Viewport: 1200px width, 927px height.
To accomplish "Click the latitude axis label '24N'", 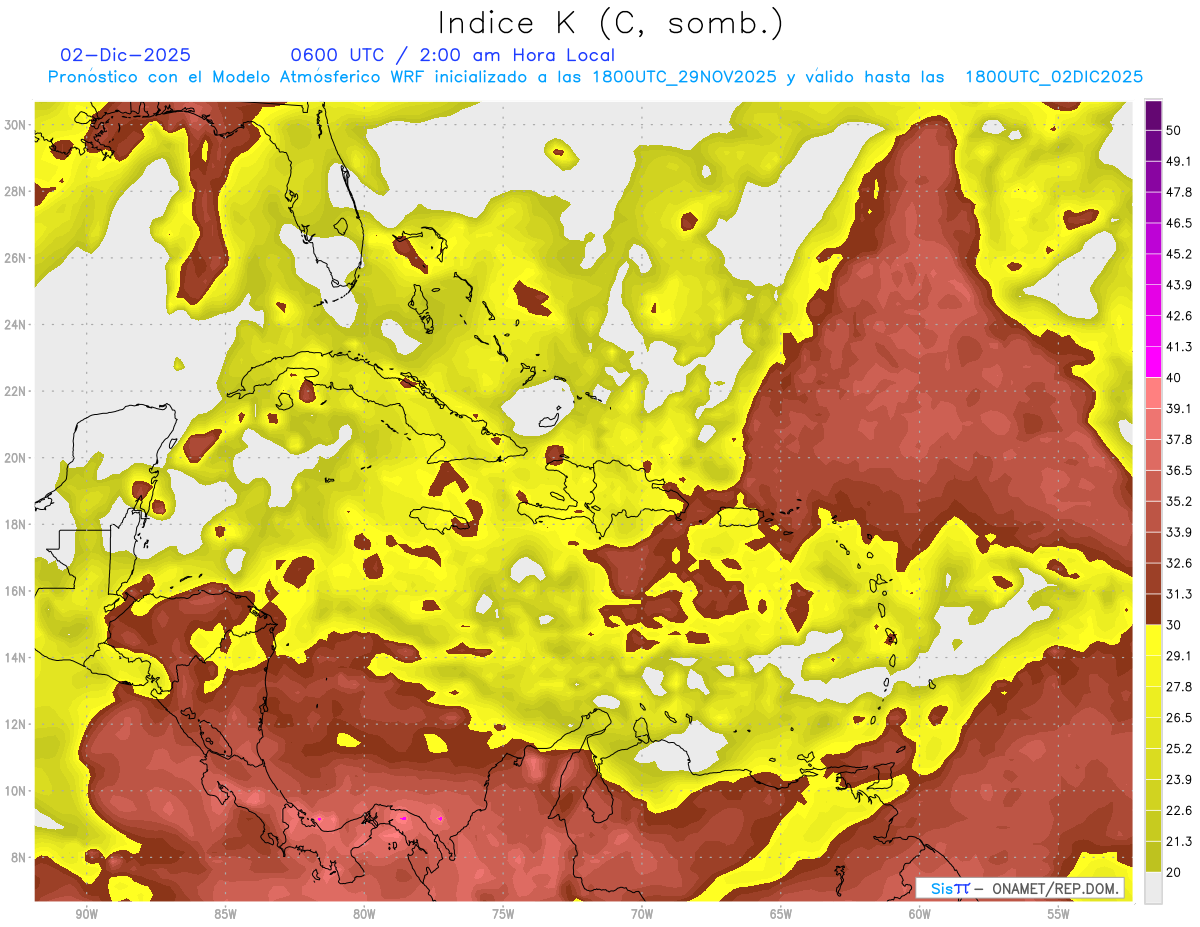I will (17, 325).
